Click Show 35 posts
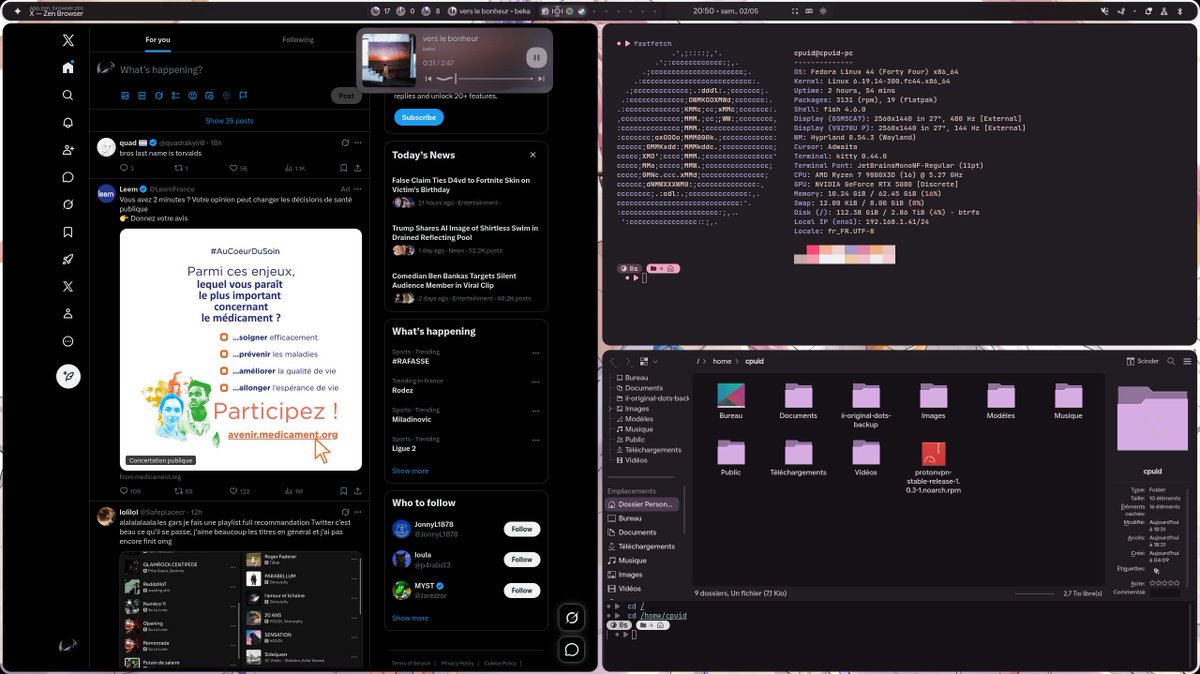 [229, 120]
